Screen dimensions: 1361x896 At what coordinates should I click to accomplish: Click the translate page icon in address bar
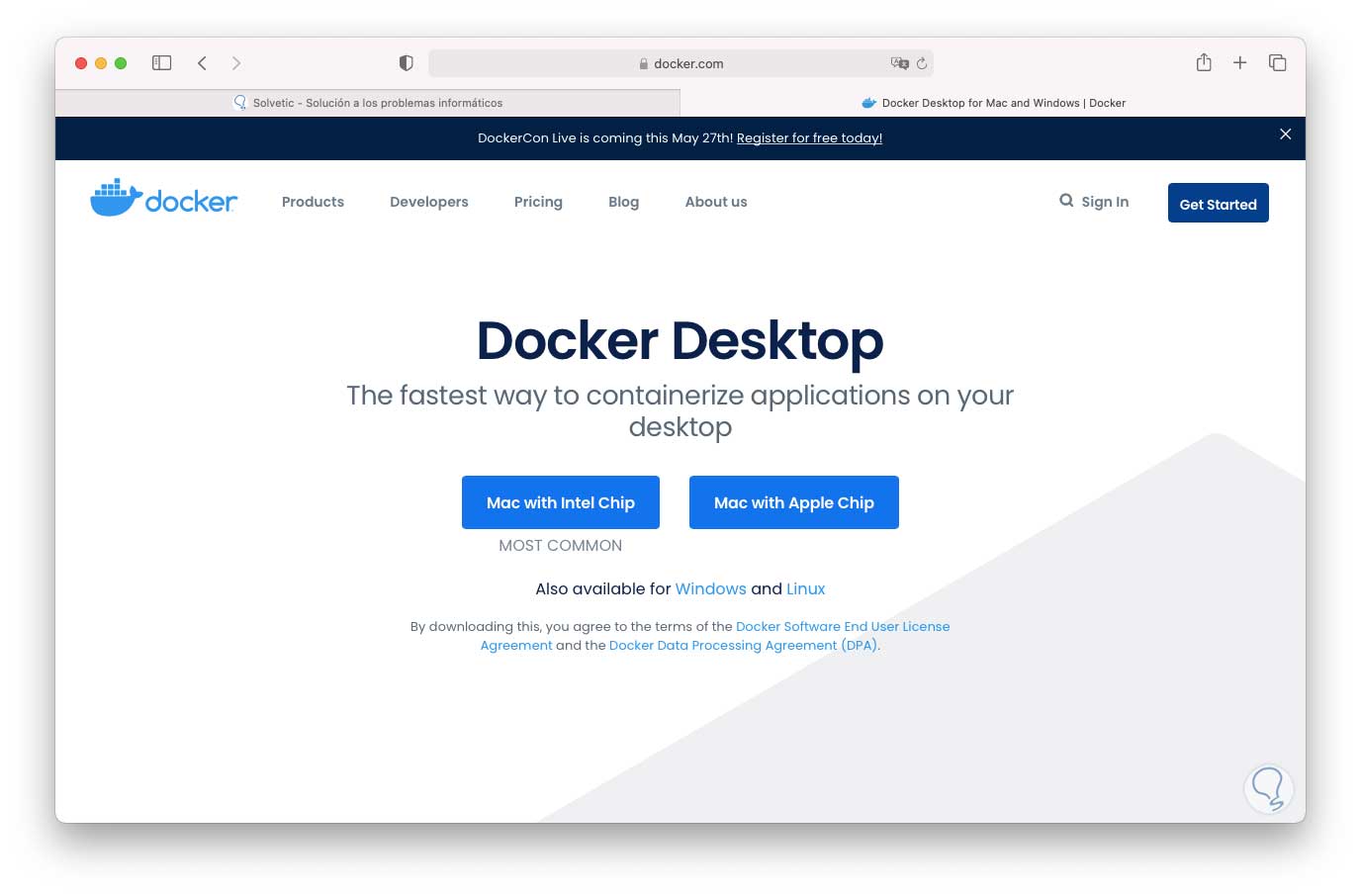point(899,63)
